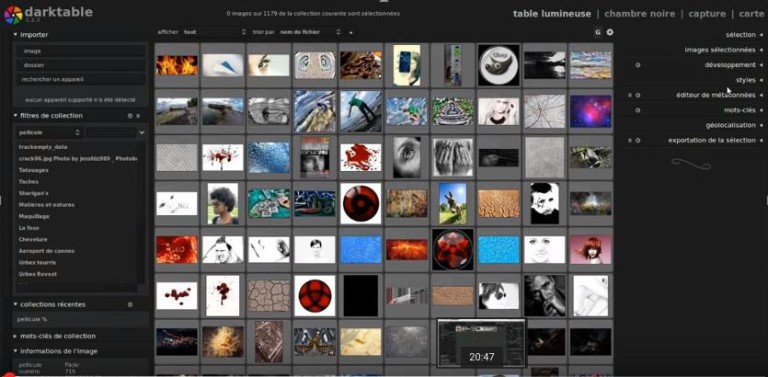Click the darktable logo icon

(x=12, y=15)
